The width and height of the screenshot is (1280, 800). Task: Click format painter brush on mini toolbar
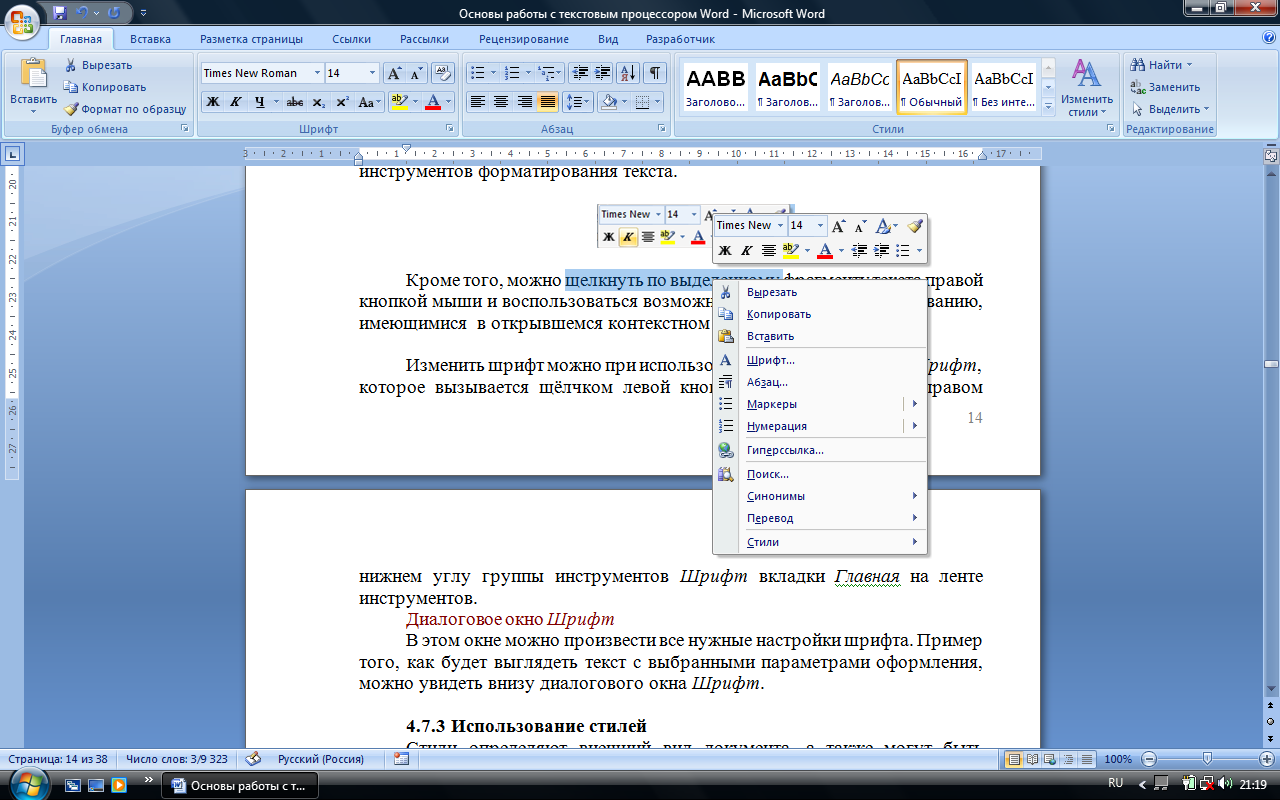click(914, 226)
